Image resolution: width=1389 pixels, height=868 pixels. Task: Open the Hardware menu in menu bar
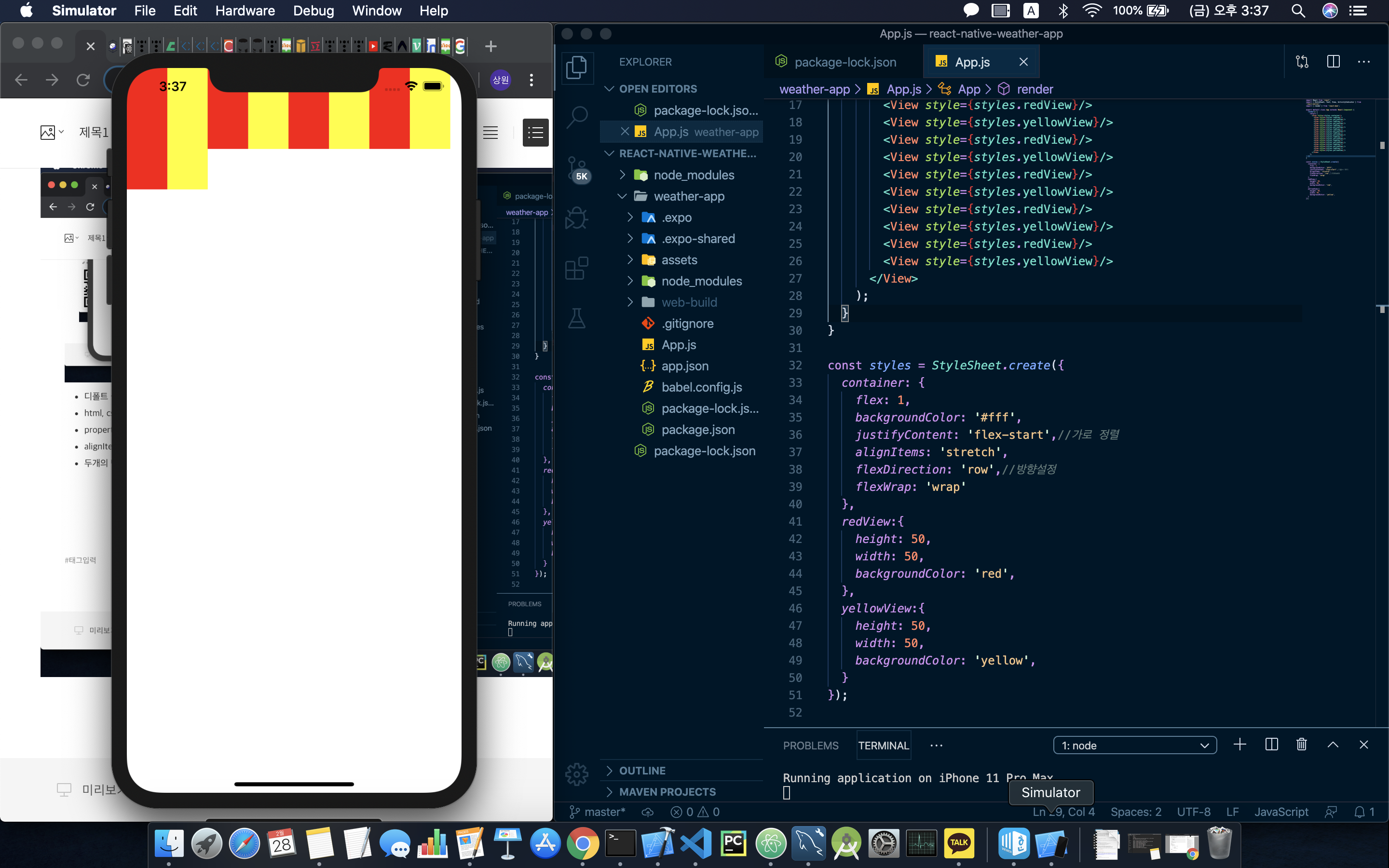(245, 10)
